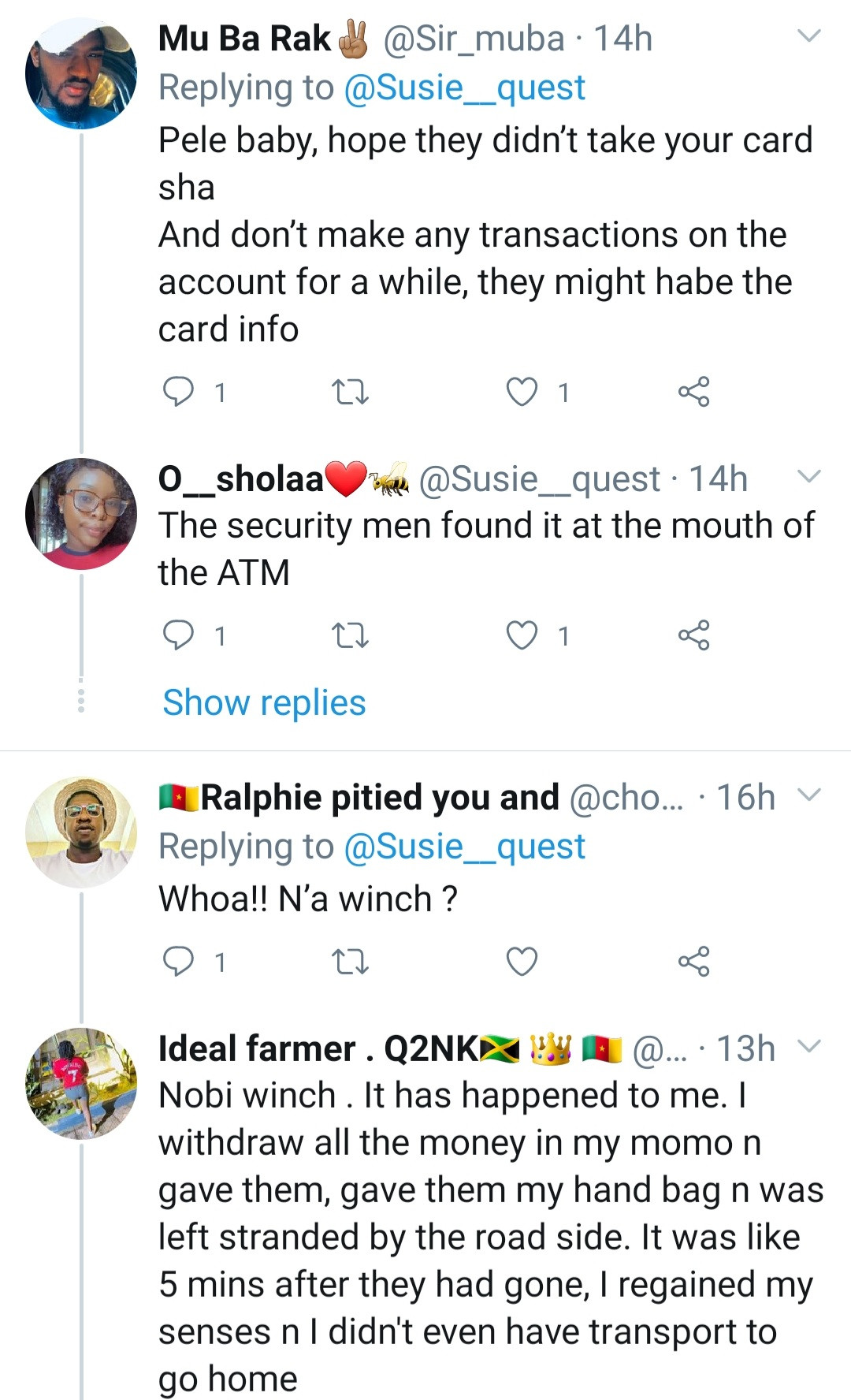
Task: Reply to Ralphie's "N'a winch" tweet
Action: click(178, 962)
